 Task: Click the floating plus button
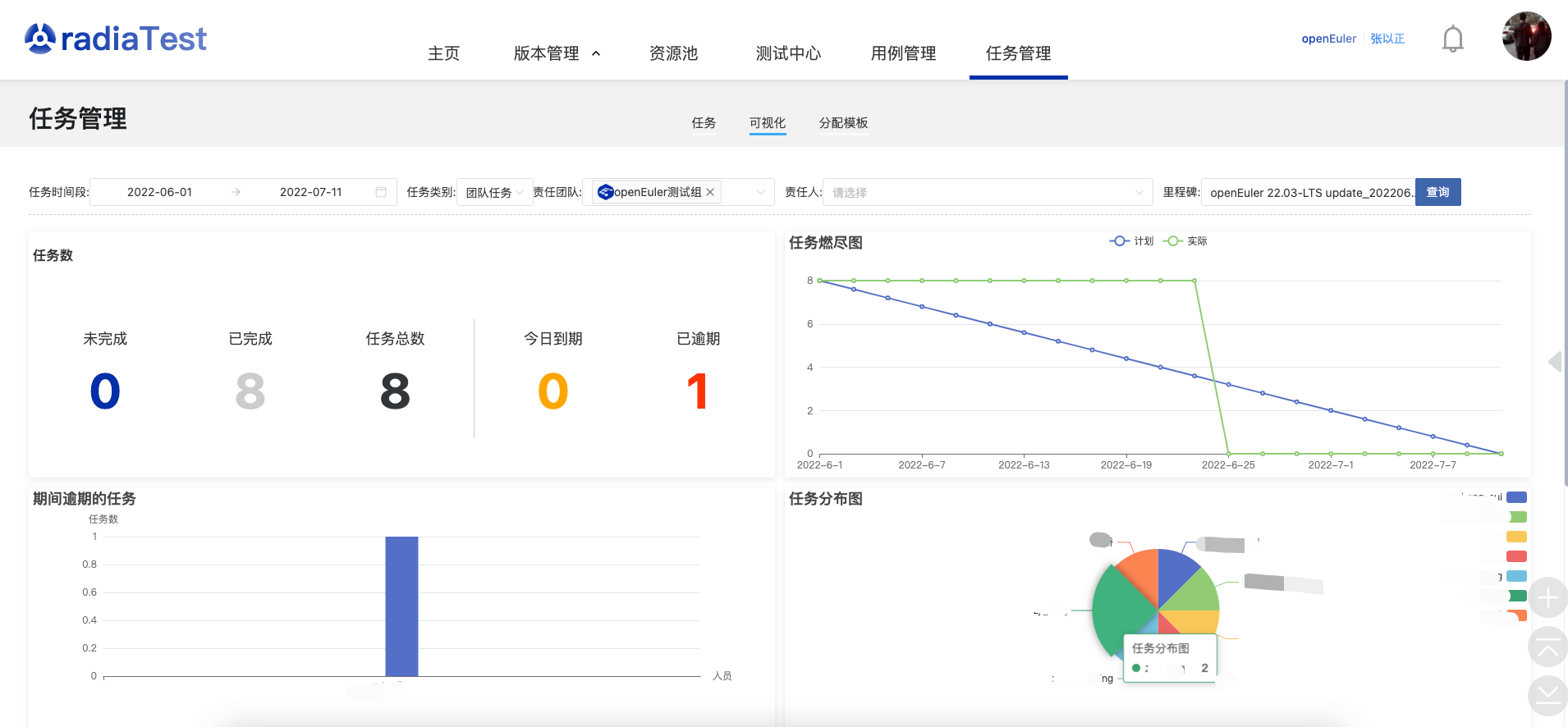1547,597
